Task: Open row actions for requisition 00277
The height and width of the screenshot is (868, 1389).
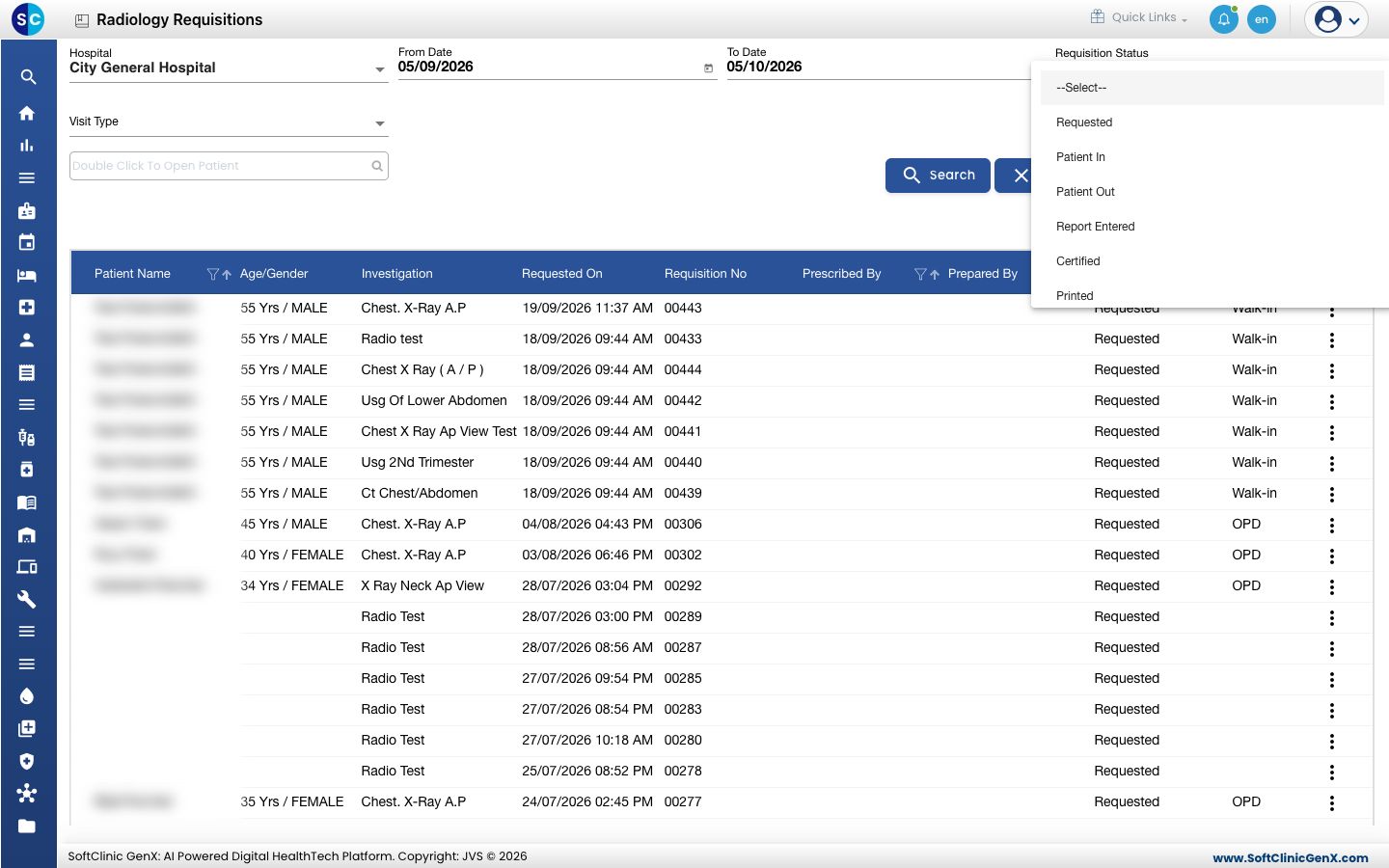Action: coord(1332,802)
